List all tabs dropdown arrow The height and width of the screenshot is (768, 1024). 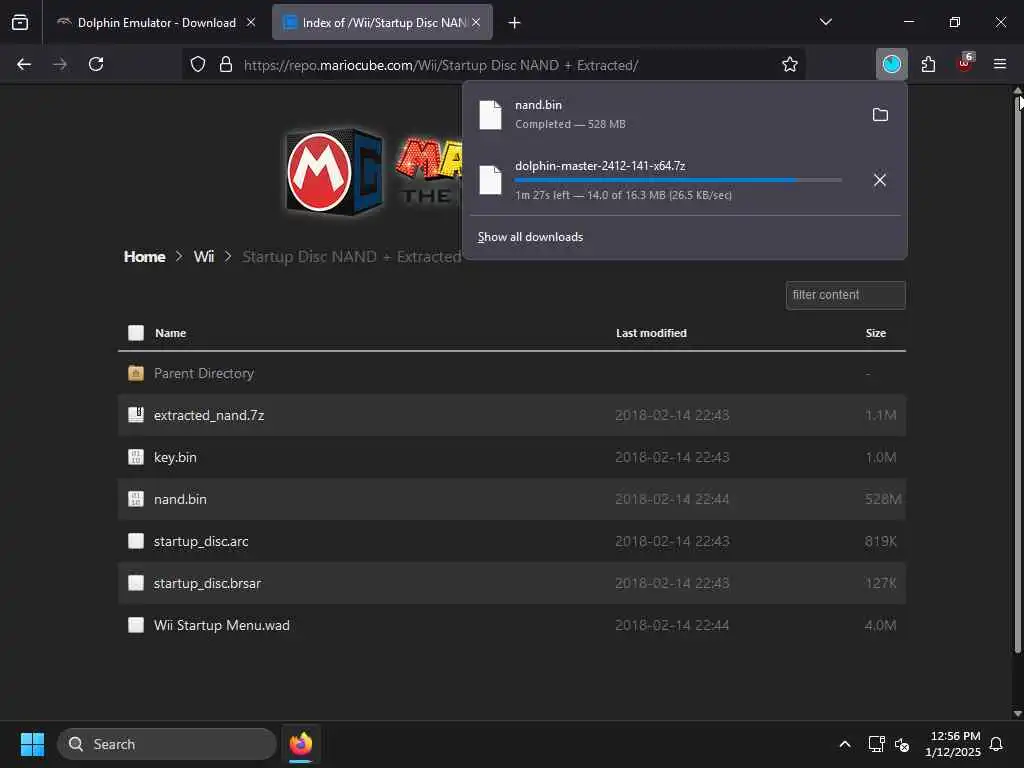[825, 22]
